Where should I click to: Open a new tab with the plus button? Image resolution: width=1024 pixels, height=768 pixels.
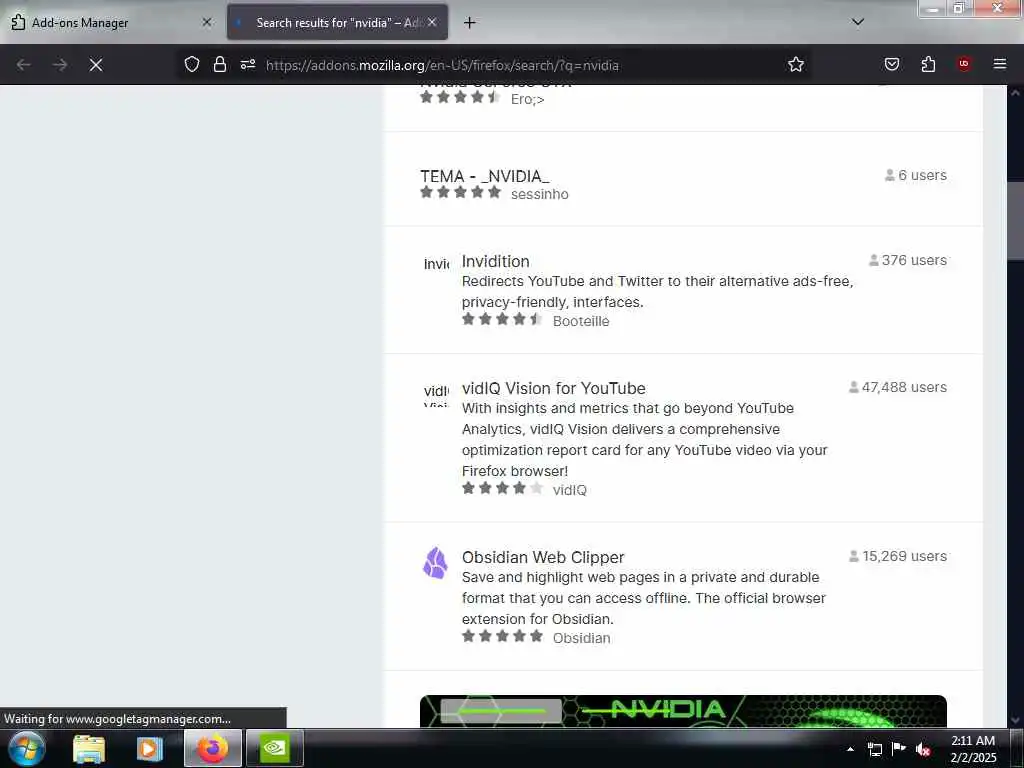pyautogui.click(x=470, y=22)
